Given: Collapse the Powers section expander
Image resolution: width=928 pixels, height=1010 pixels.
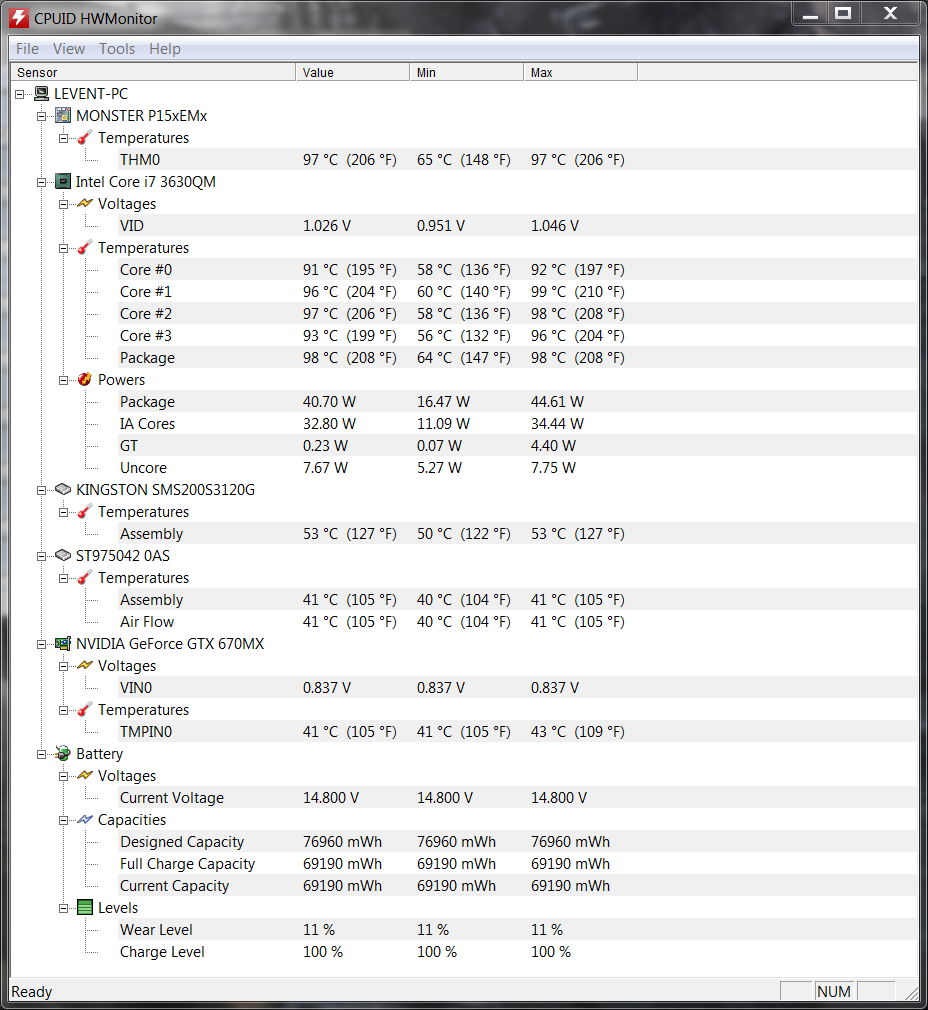Looking at the screenshot, I should [63, 380].
